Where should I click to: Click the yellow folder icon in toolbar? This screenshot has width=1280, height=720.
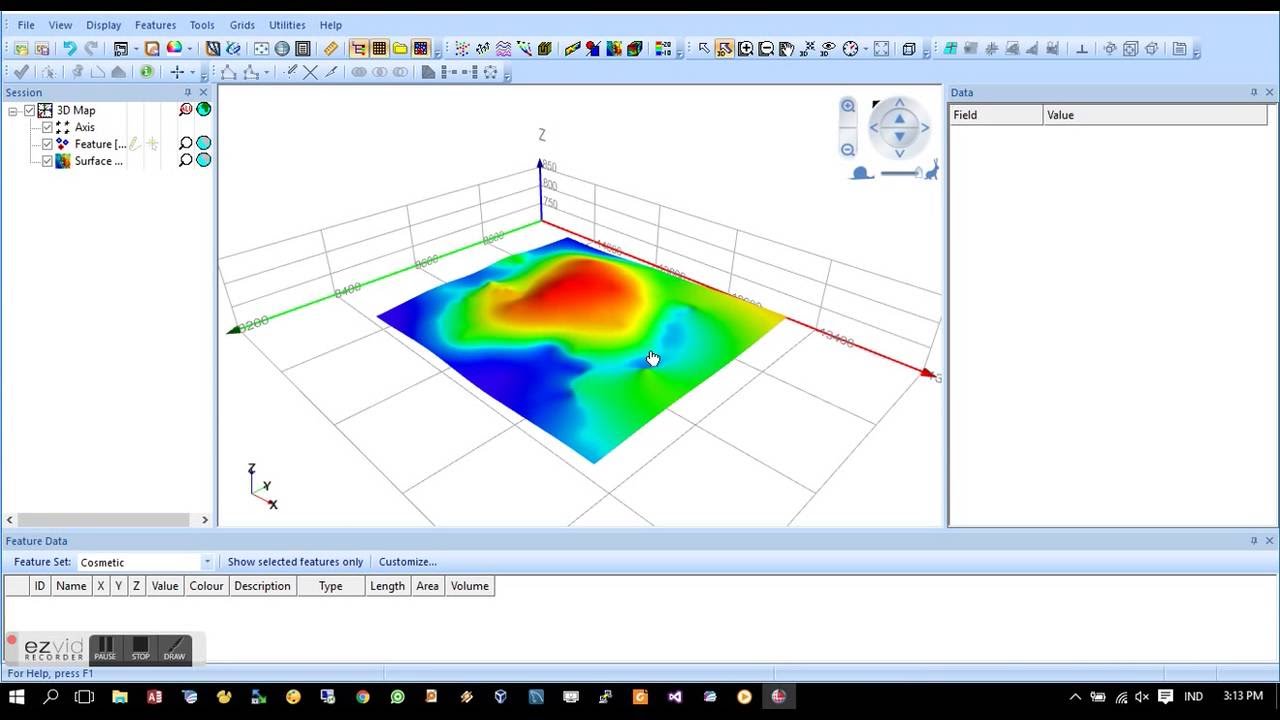click(400, 48)
